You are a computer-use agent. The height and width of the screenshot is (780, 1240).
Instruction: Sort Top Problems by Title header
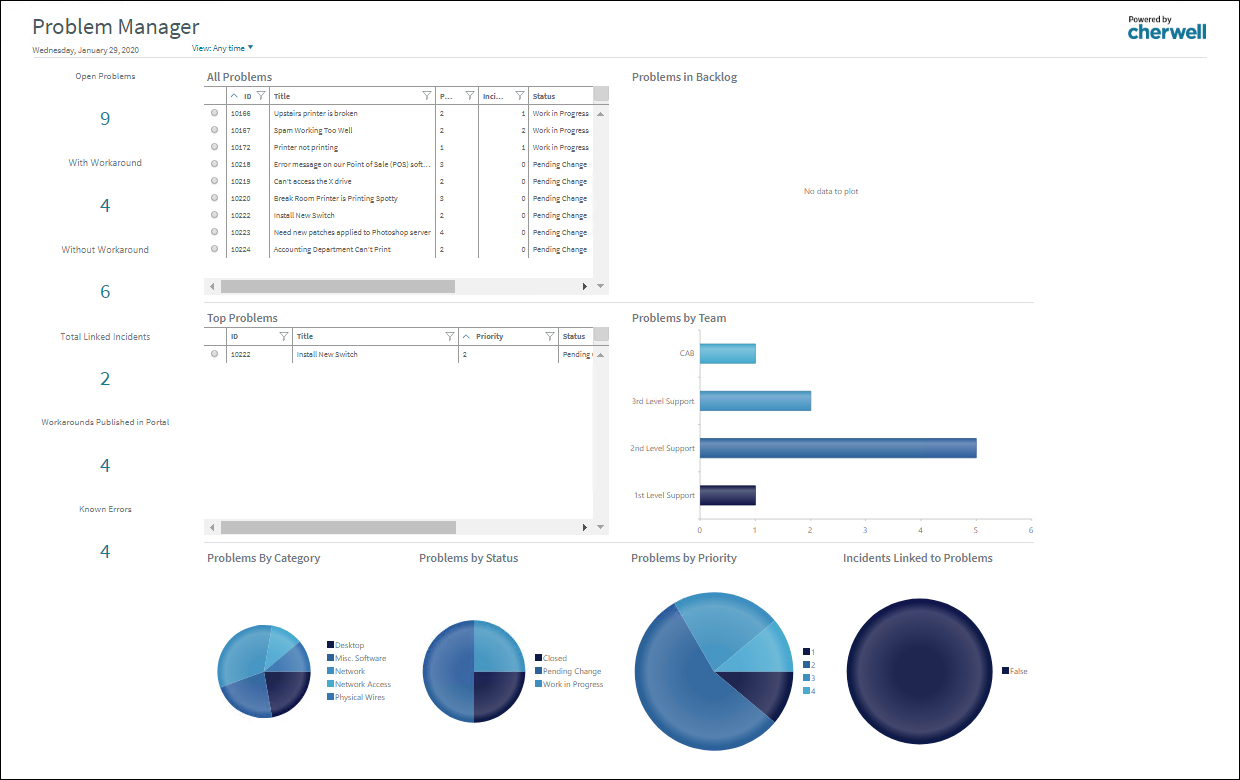[305, 337]
